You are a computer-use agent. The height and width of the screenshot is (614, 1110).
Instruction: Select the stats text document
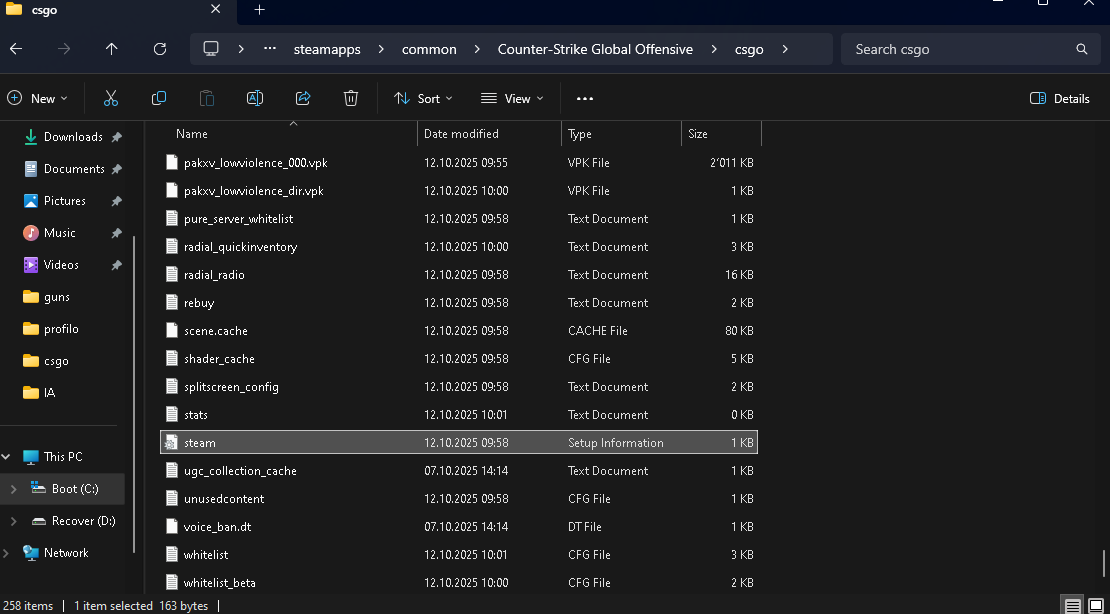point(459,415)
